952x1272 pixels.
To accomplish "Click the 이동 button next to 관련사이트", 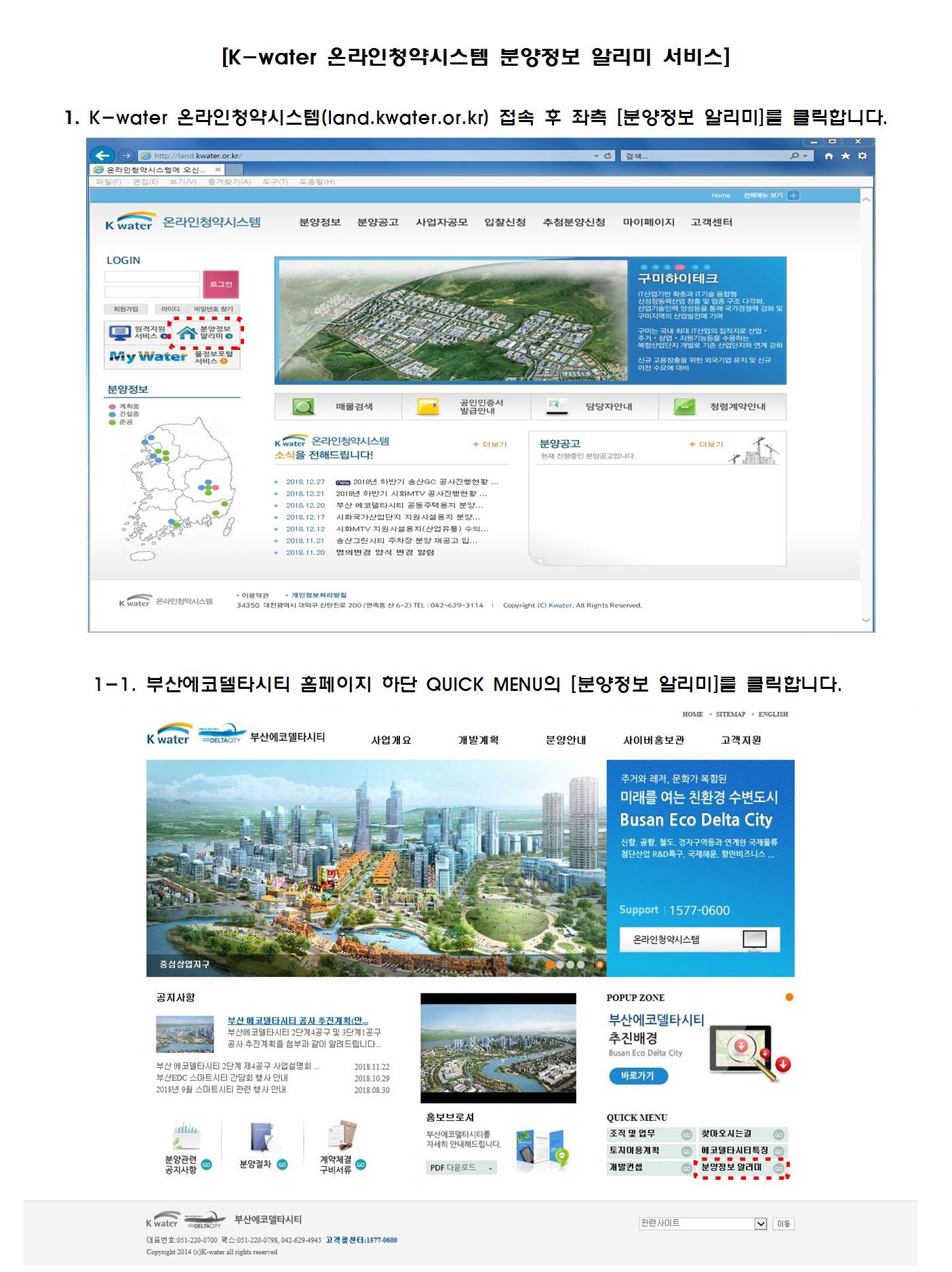I will pos(783,1224).
